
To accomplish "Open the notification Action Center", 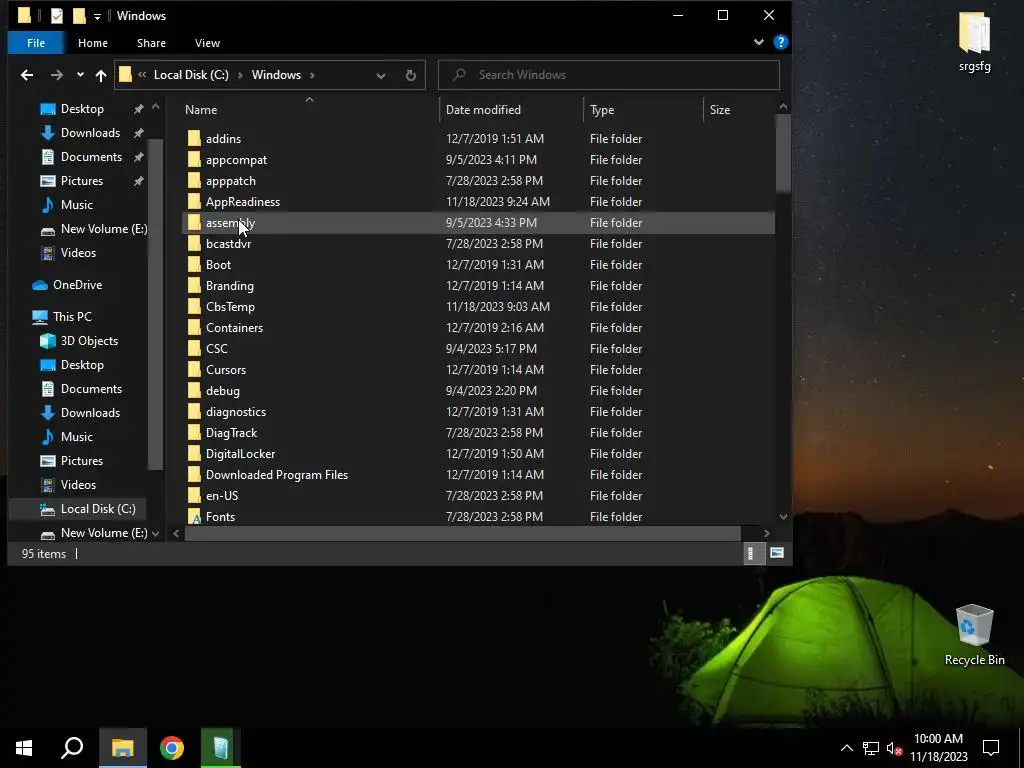I will (991, 748).
